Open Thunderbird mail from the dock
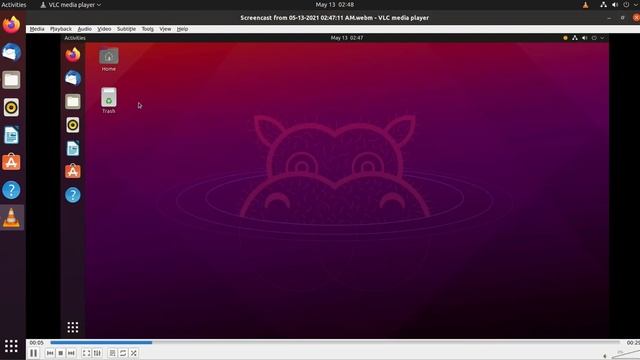640x360 pixels. 11,52
